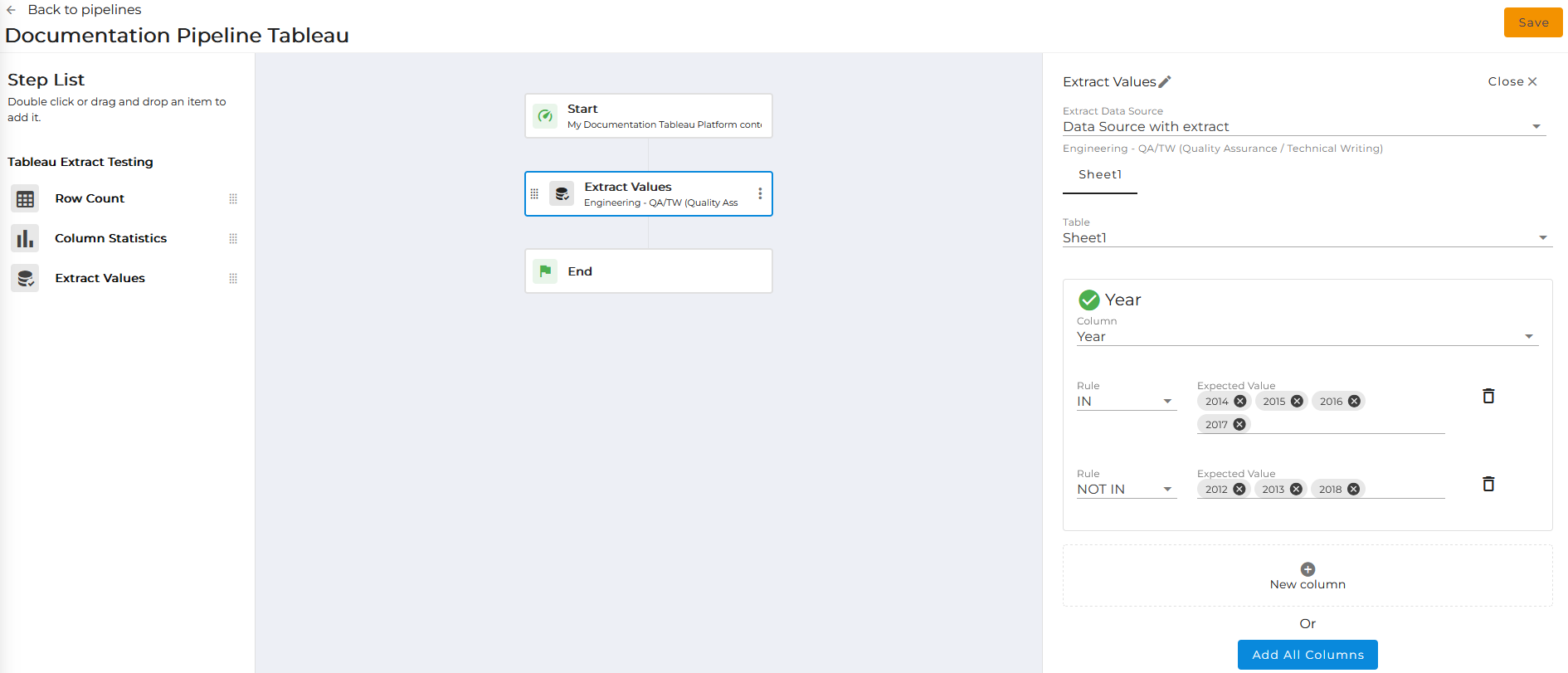The height and width of the screenshot is (673, 1568).
Task: Click the IN rule Expected Value field
Action: tap(1321, 413)
